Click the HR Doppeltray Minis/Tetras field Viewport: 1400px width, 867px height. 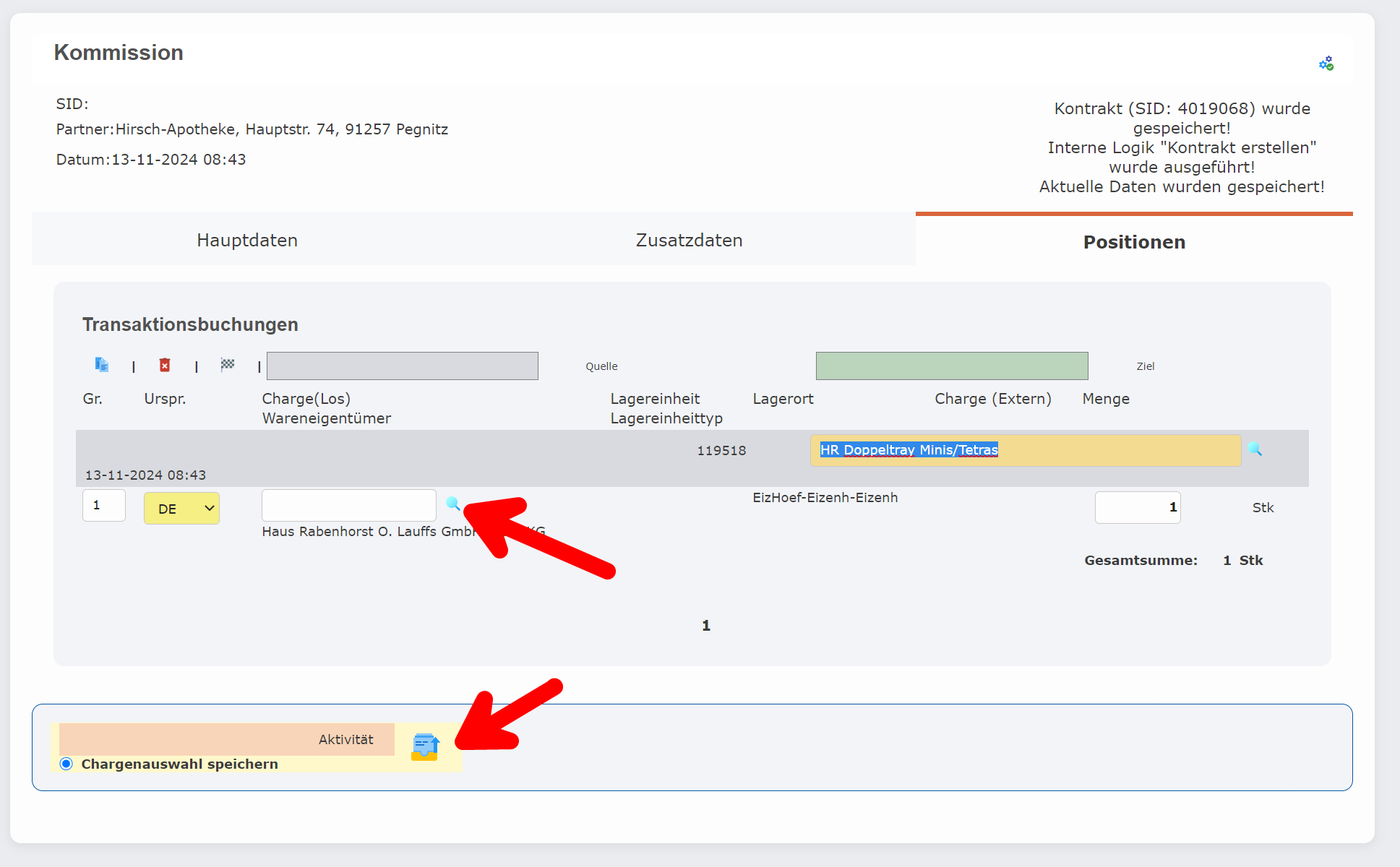click(1025, 450)
